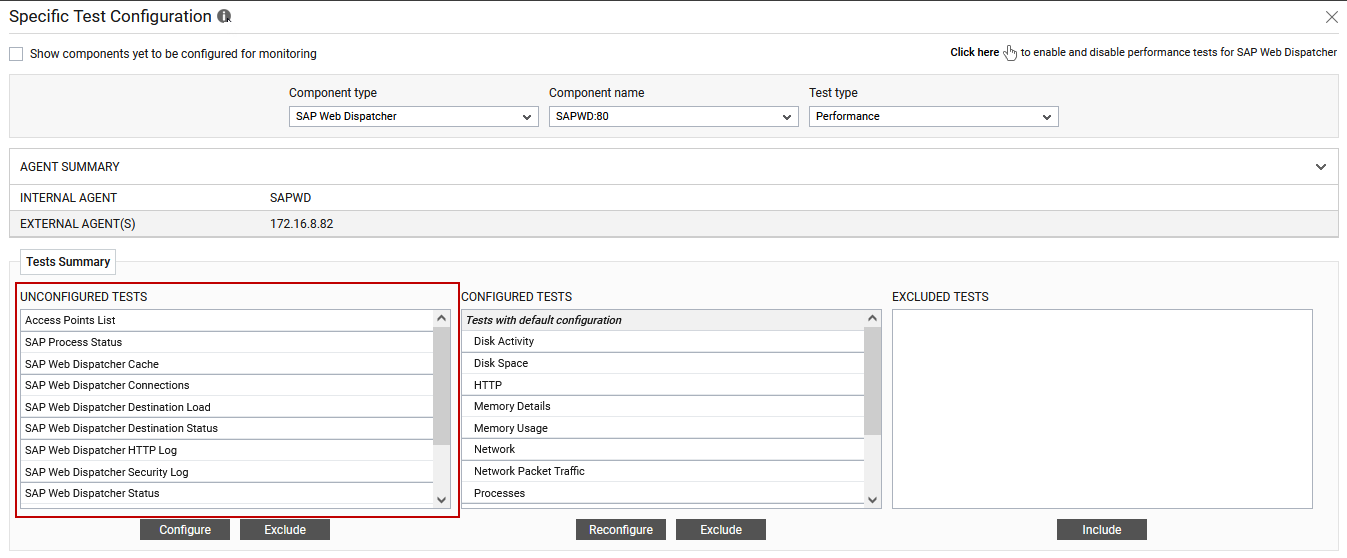This screenshot has height=558, width=1347.
Task: Select SAP Web Dispatcher Destination Status test
Action: point(226,428)
